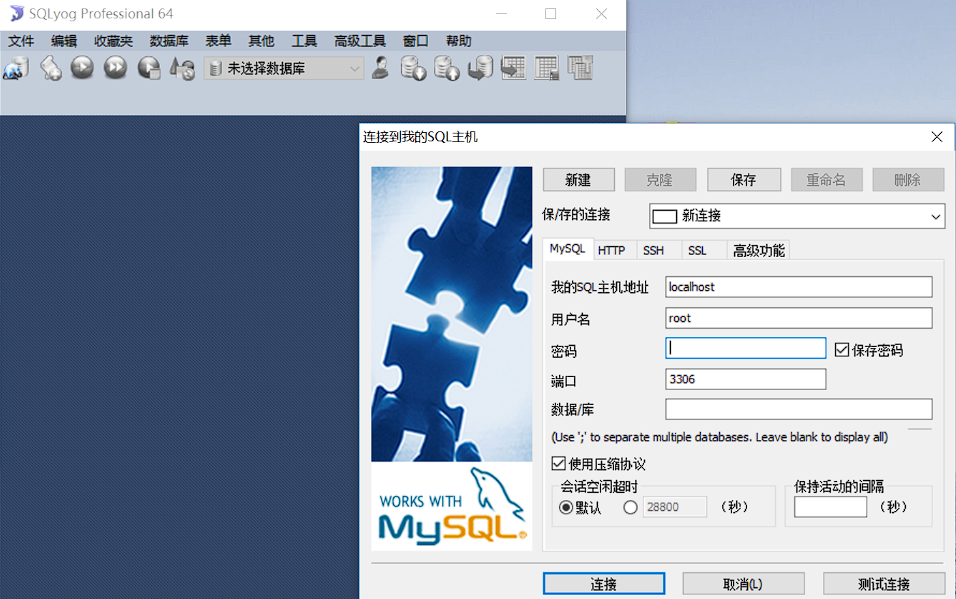Open the 帮助 menu
This screenshot has width=956, height=599.
pyautogui.click(x=458, y=41)
